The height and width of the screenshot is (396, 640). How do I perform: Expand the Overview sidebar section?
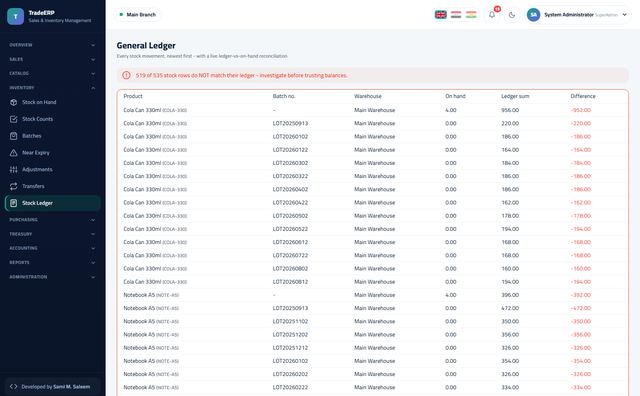53,45
